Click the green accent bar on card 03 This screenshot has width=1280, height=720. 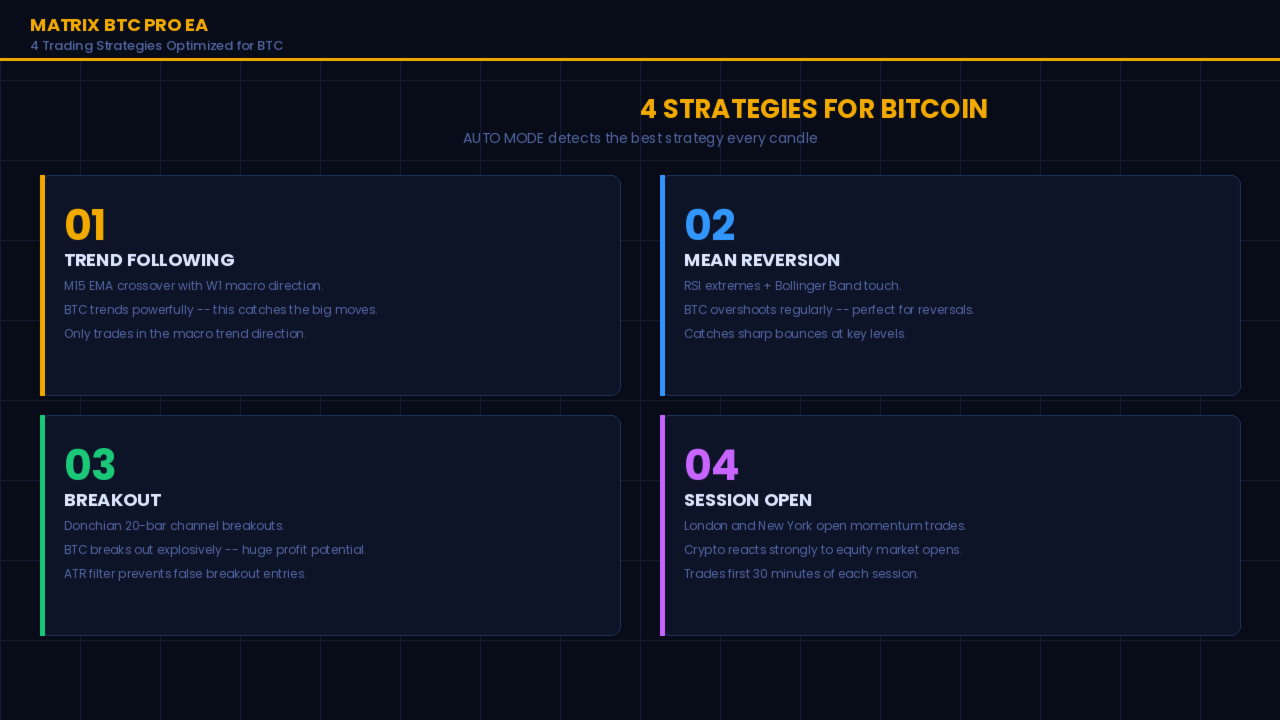pos(42,525)
